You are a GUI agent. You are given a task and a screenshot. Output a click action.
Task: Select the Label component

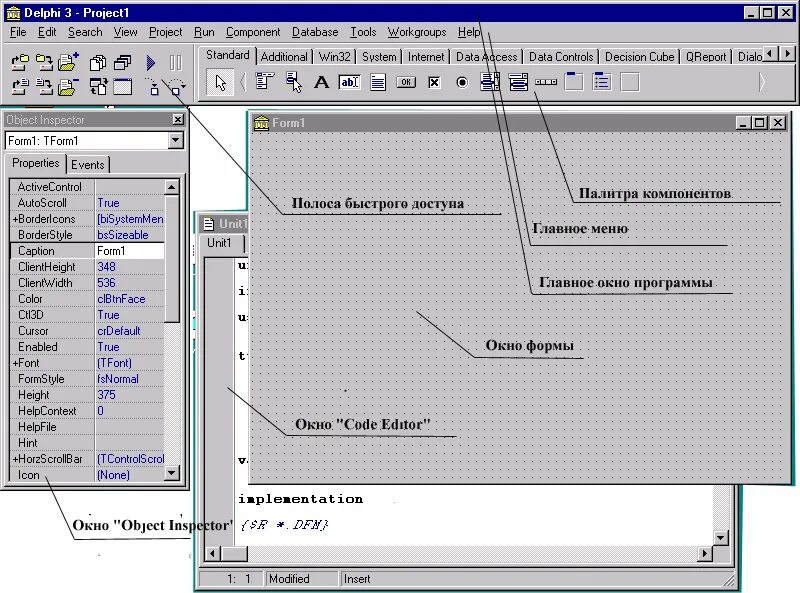[321, 82]
